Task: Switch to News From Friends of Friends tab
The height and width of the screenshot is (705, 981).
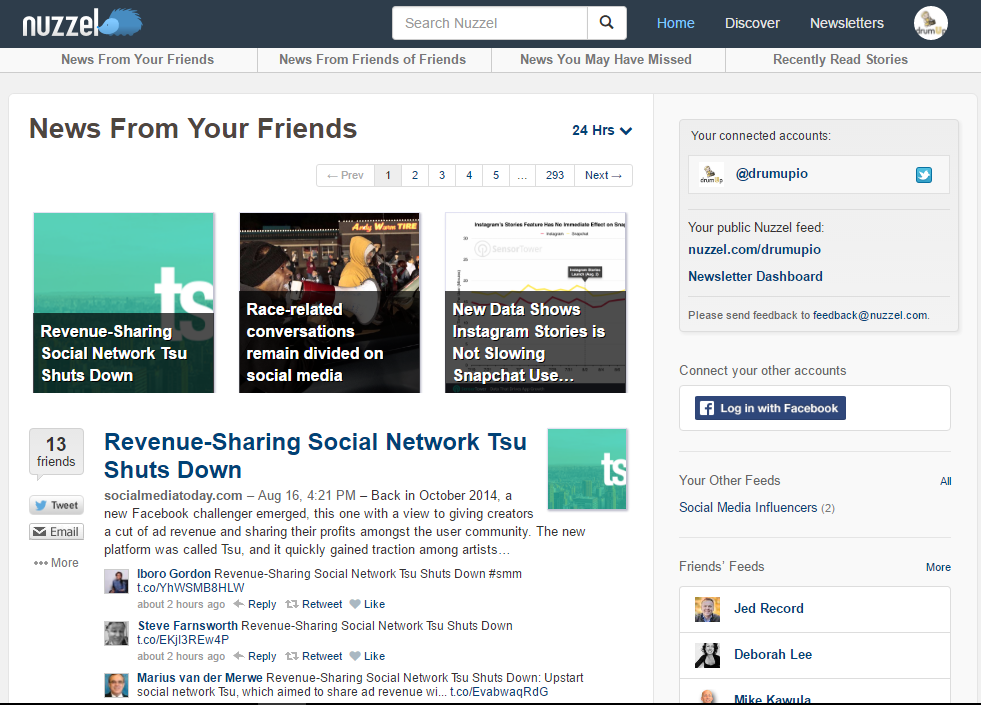Action: (x=372, y=59)
